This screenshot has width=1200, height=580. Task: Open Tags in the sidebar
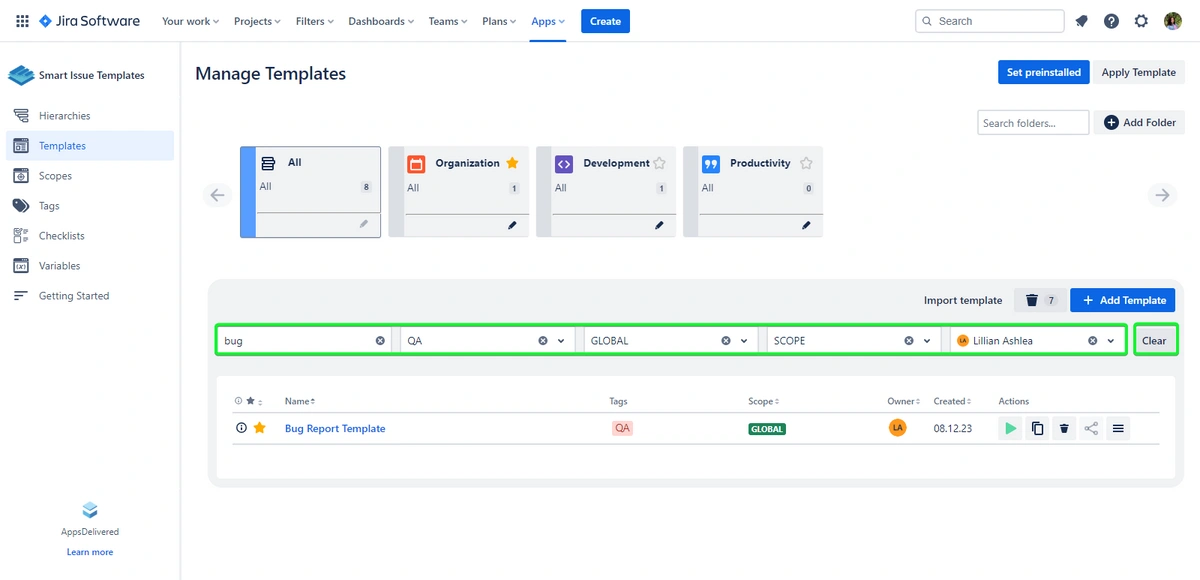[x=90, y=206]
